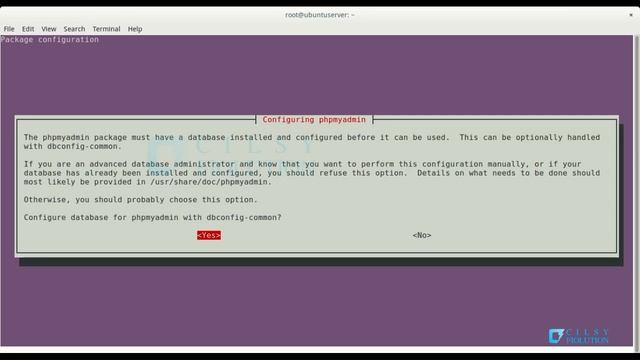
Task: Click the line 'Otherwise, you should probably choose this option.'
Action: coord(141,200)
